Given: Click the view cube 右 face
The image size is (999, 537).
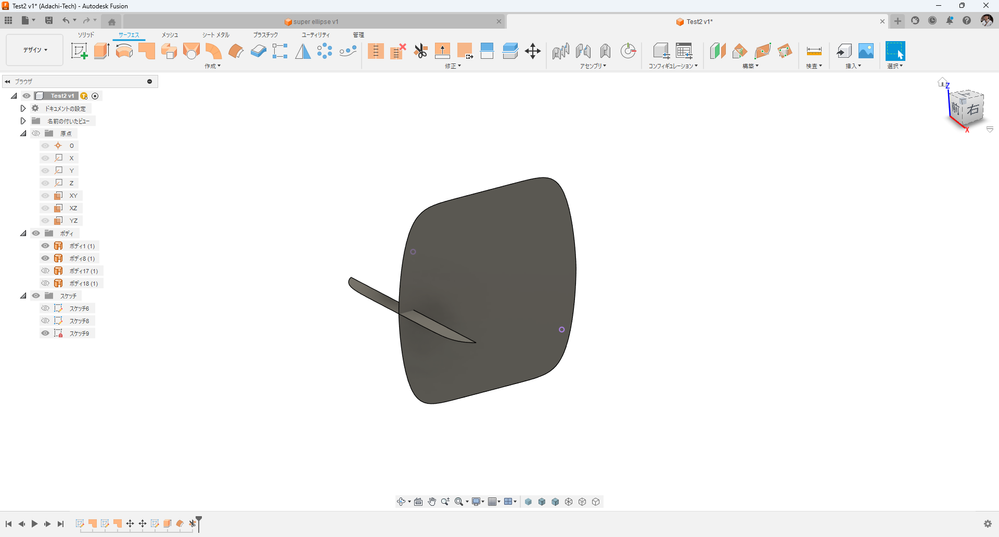Looking at the screenshot, I should 973,109.
